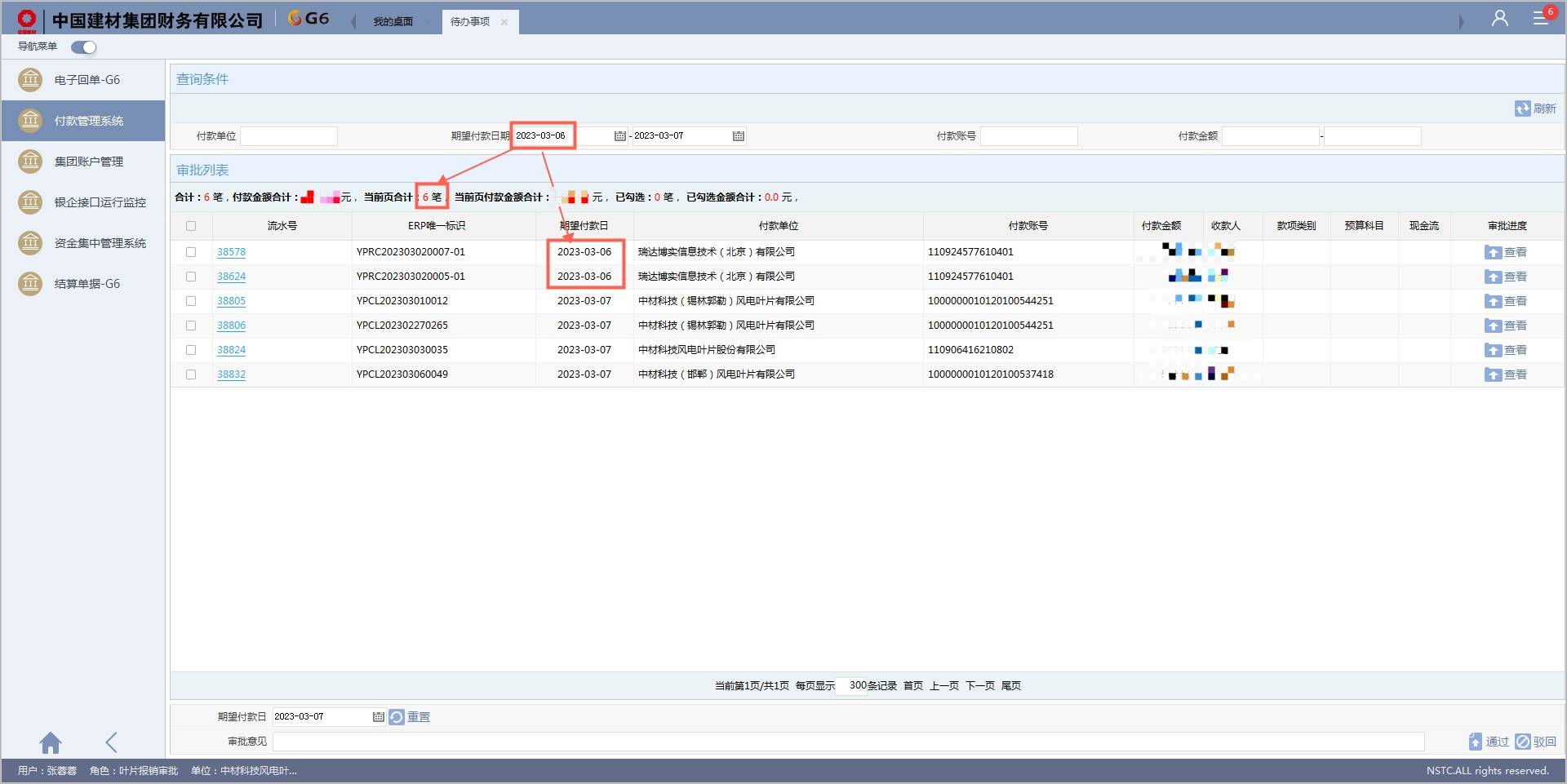View approval progress for row 38624

pyautogui.click(x=1506, y=277)
